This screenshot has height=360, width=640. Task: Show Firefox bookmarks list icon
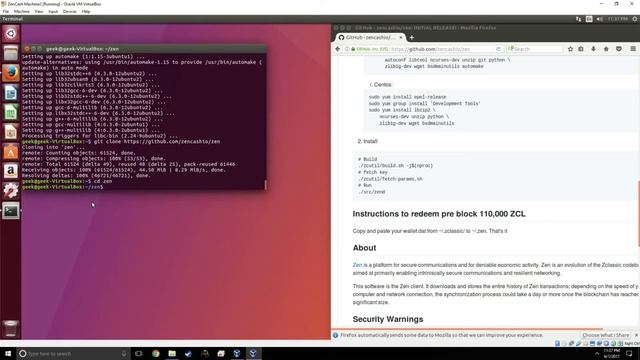point(581,49)
